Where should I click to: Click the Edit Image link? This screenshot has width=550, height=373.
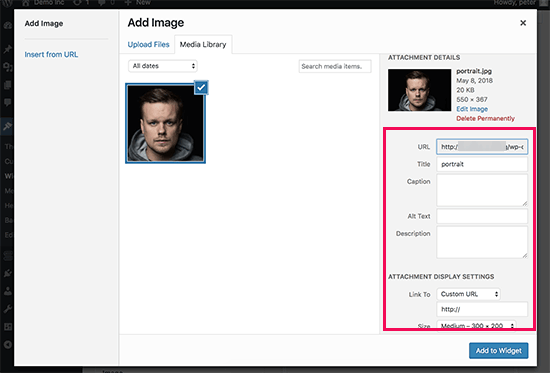(x=472, y=109)
